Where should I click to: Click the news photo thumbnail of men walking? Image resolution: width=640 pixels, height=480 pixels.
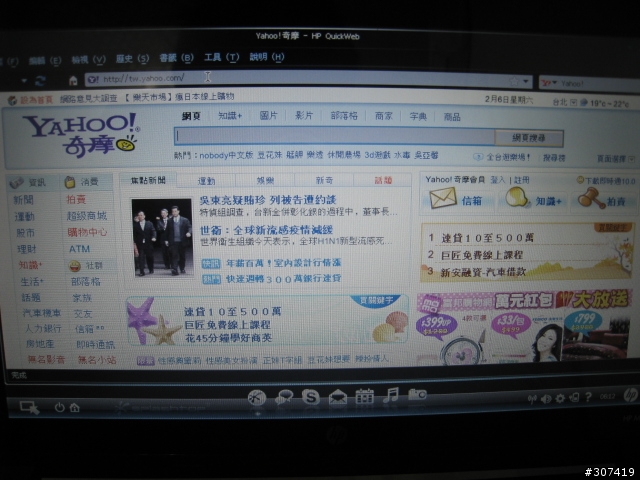pos(162,237)
